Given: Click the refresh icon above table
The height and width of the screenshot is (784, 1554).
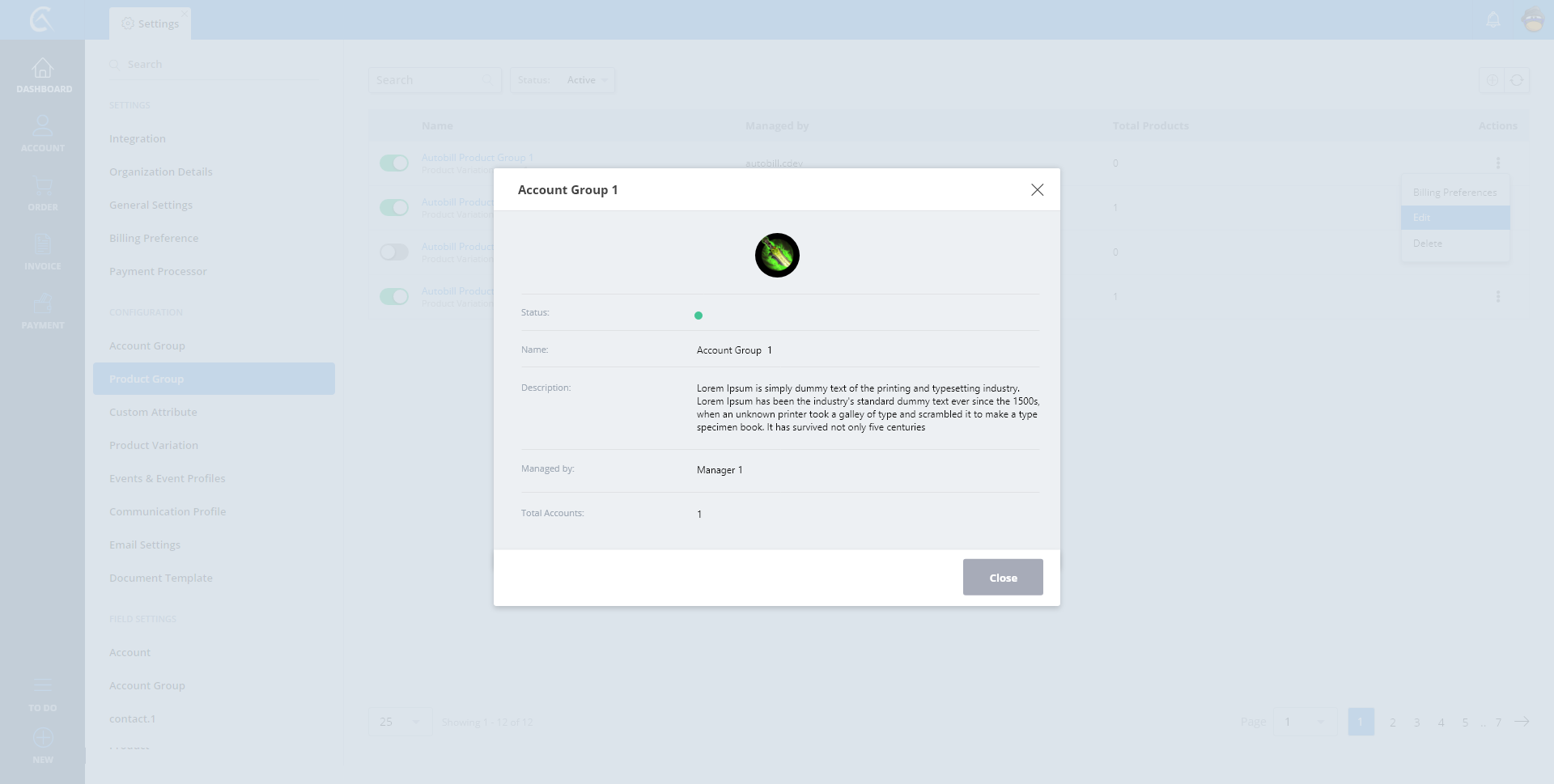Looking at the screenshot, I should tap(1517, 80).
